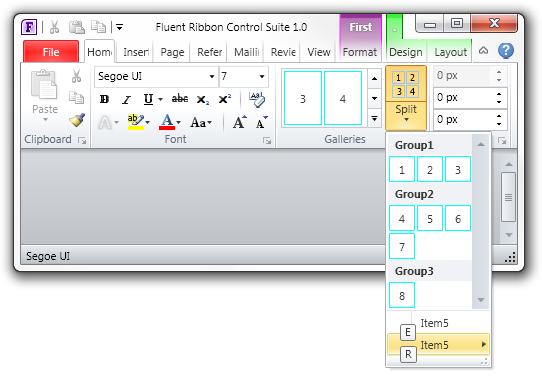Screen dimensions: 542x376
Task: Open the File backstage tab
Action: [51, 52]
